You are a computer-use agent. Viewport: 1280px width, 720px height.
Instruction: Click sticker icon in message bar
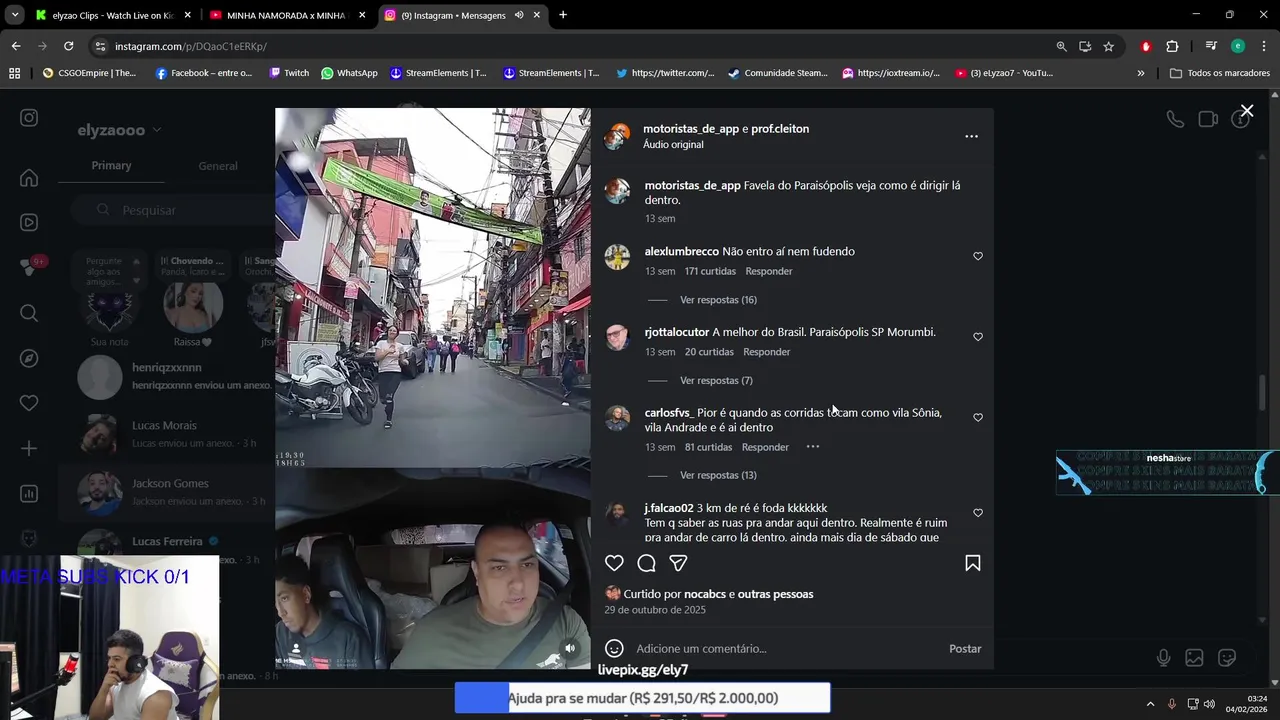(1227, 658)
